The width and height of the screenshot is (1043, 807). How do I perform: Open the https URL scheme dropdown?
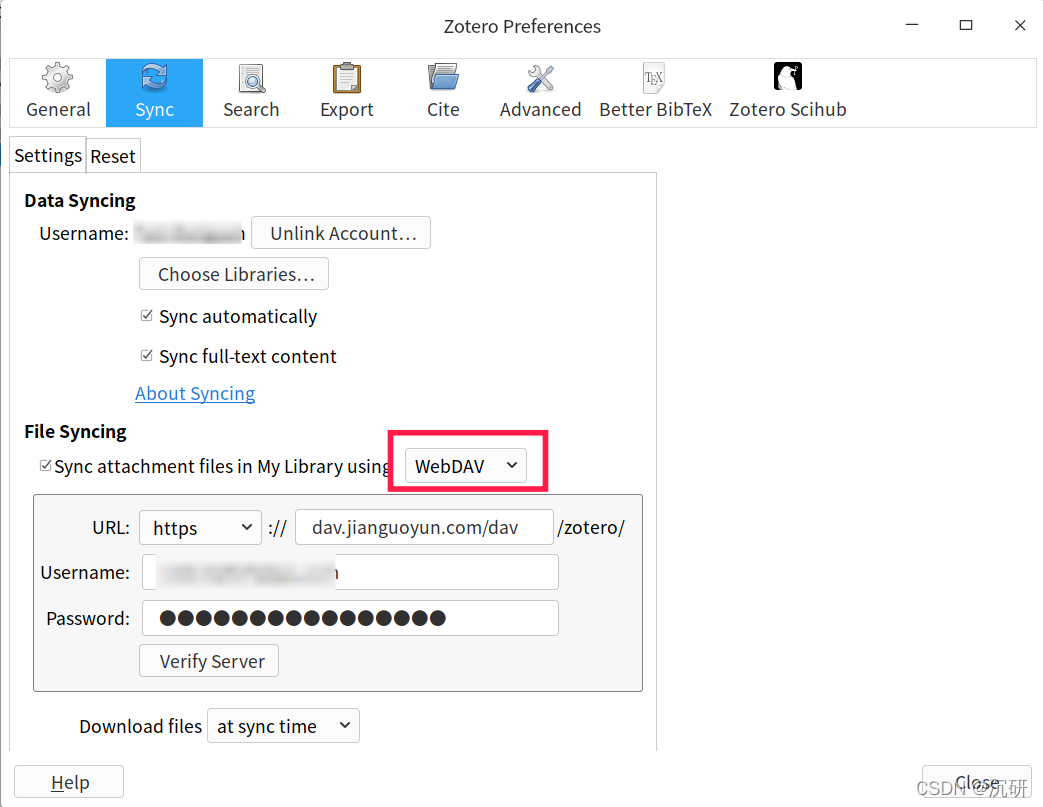pos(200,528)
